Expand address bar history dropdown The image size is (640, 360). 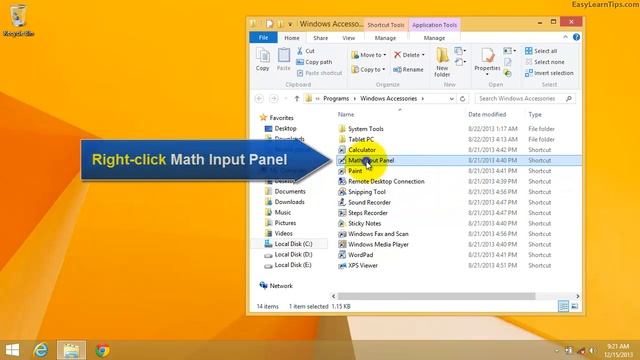click(451, 99)
